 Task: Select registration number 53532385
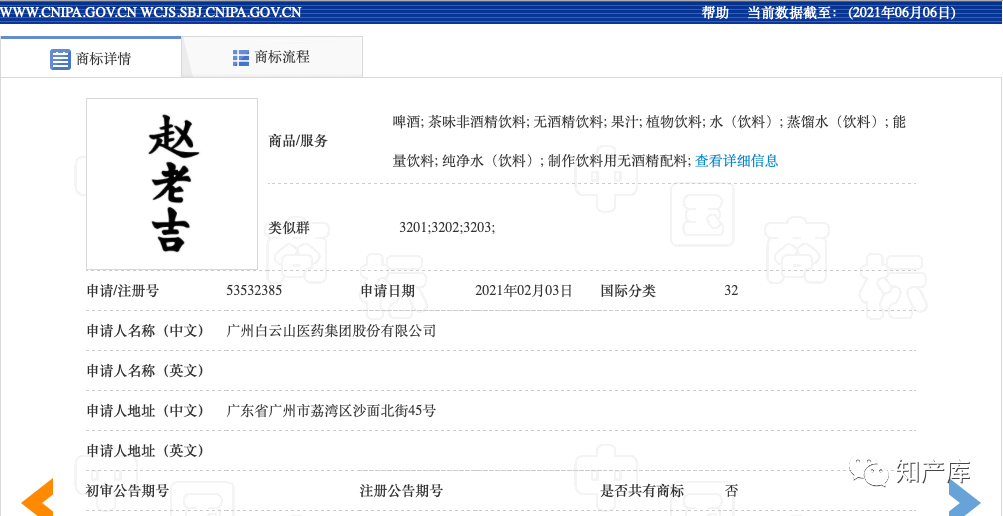pos(254,291)
